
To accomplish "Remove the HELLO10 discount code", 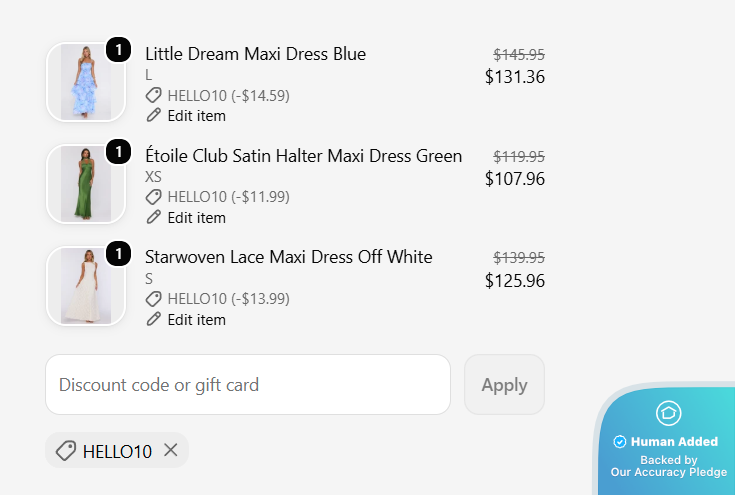I will 171,450.
